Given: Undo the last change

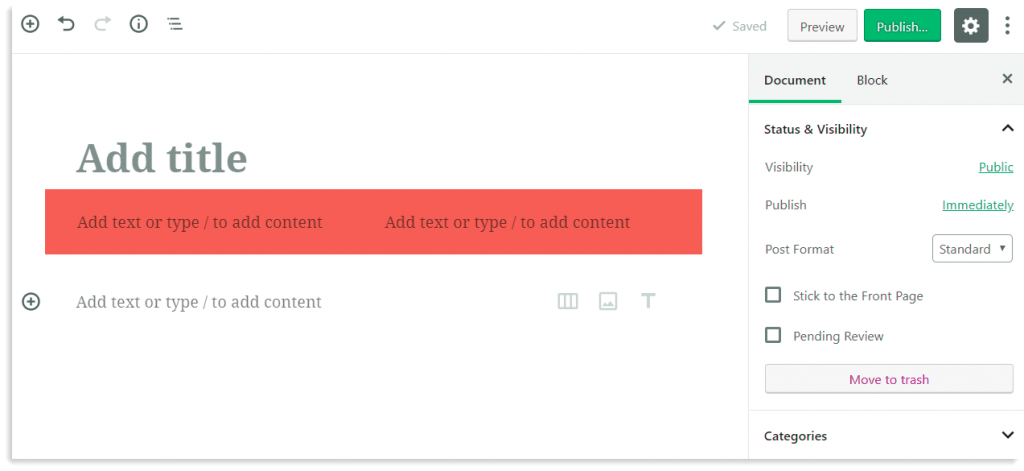Looking at the screenshot, I should (x=66, y=25).
